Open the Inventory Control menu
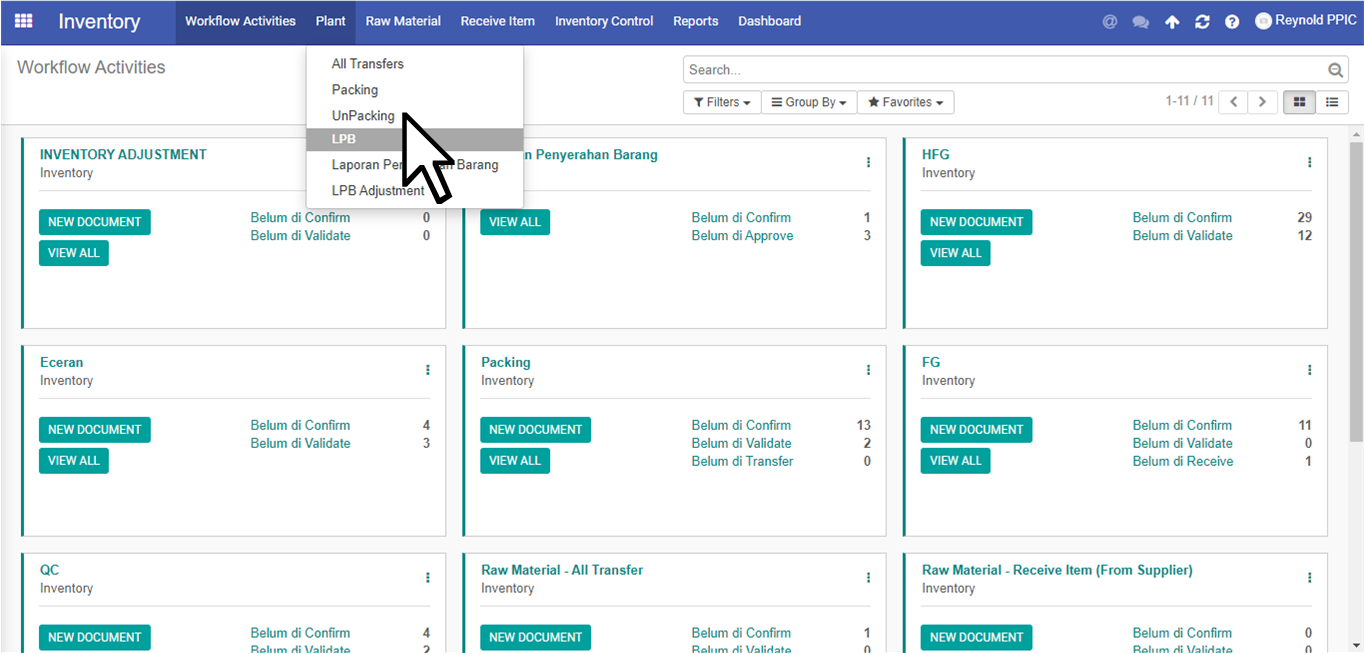Viewport: 1365px width, 654px height. click(604, 21)
